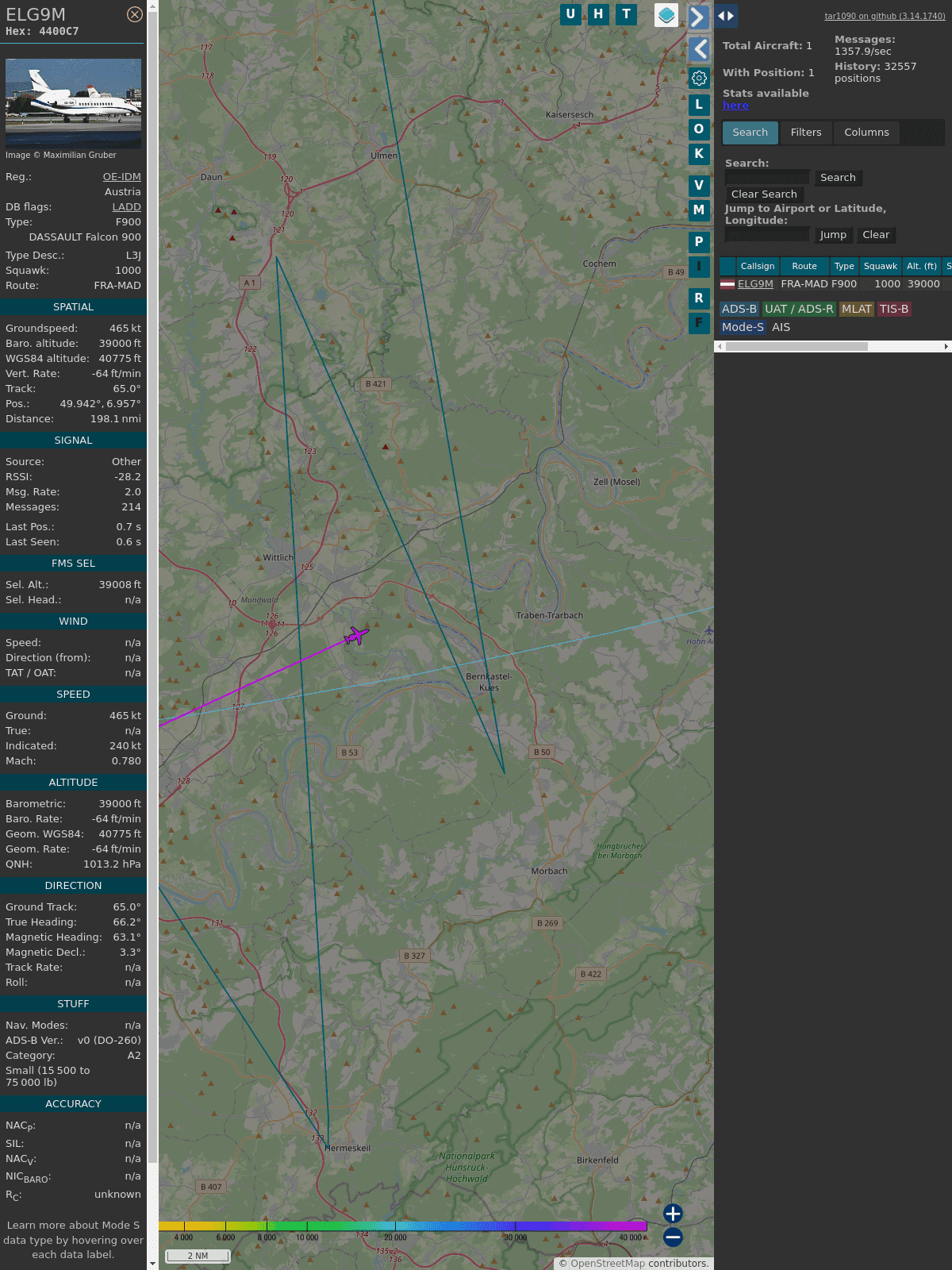Screen dimensions: 952x1270
Task: Click the Search button
Action: 838,178
